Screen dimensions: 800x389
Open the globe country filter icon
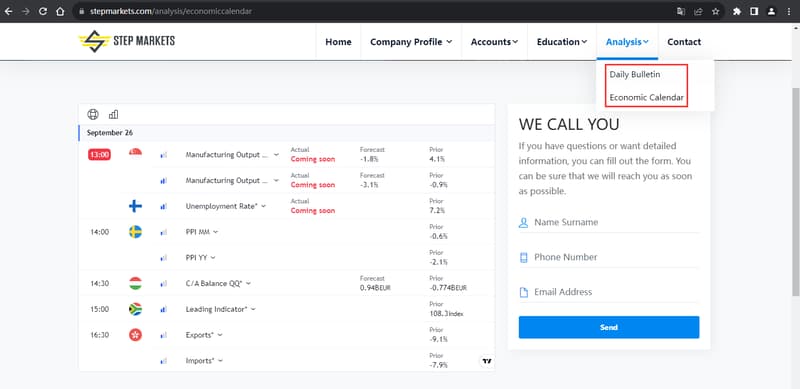coord(92,114)
